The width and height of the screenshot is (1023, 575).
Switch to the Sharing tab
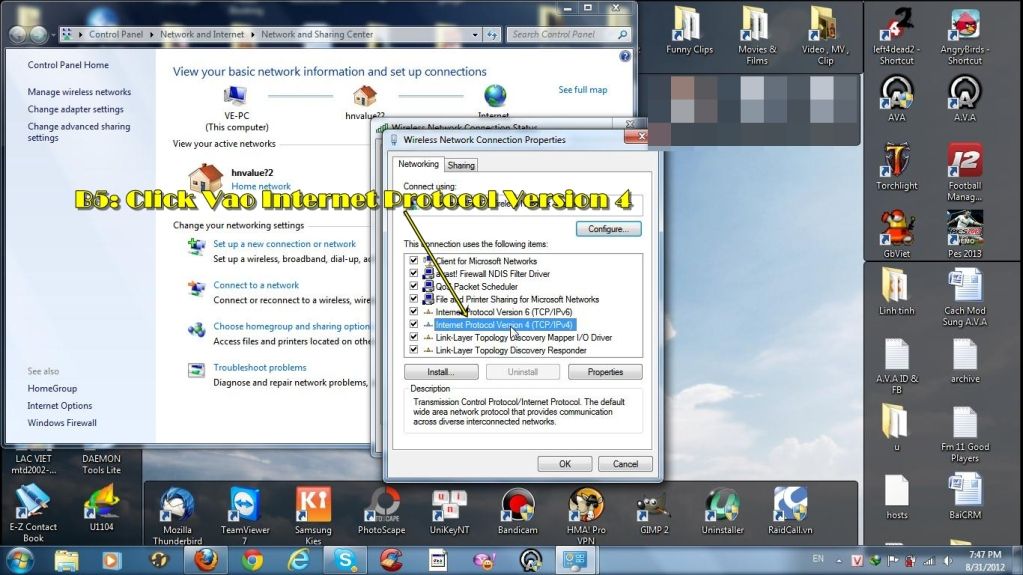pos(461,165)
